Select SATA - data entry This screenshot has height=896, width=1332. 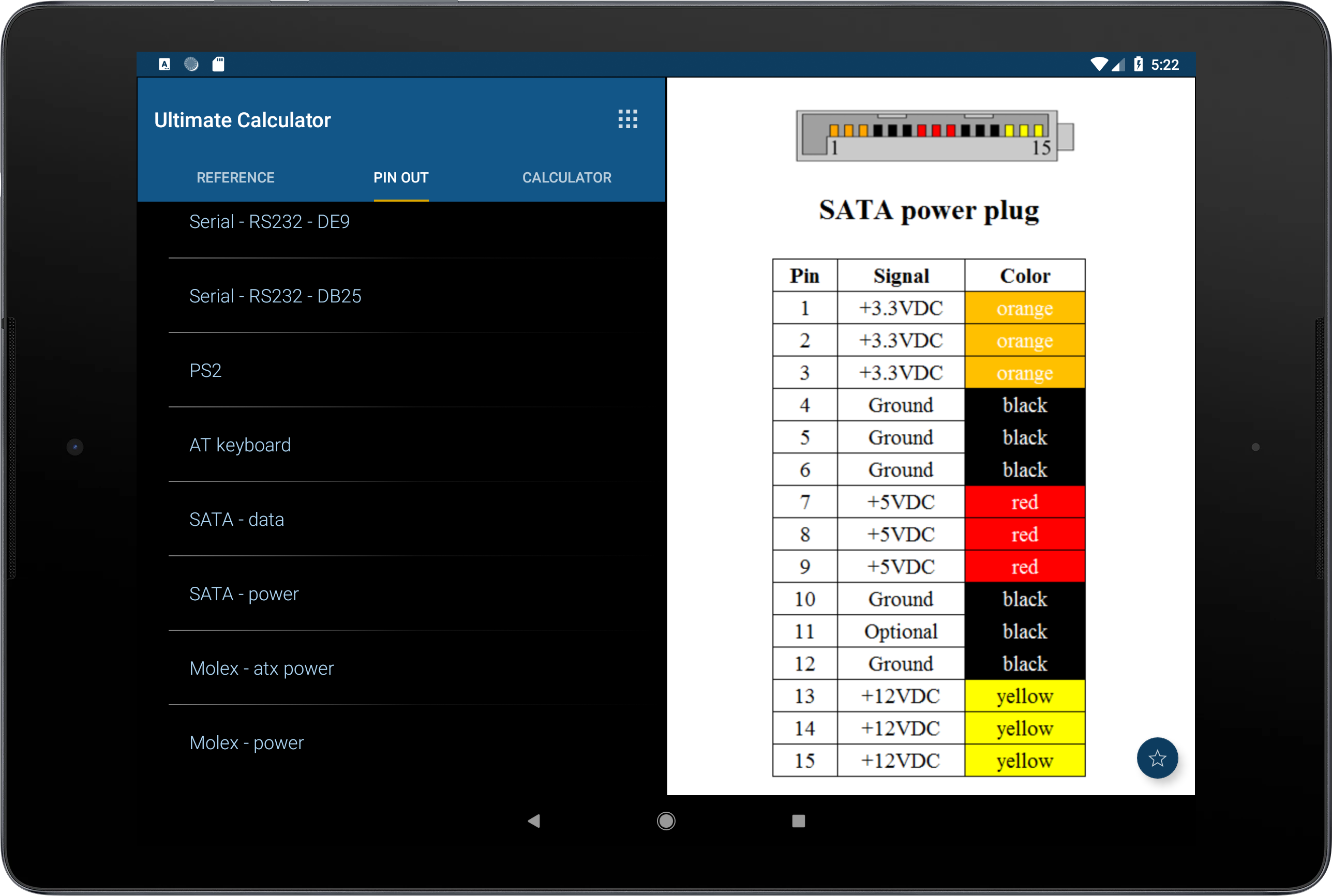[x=236, y=520]
